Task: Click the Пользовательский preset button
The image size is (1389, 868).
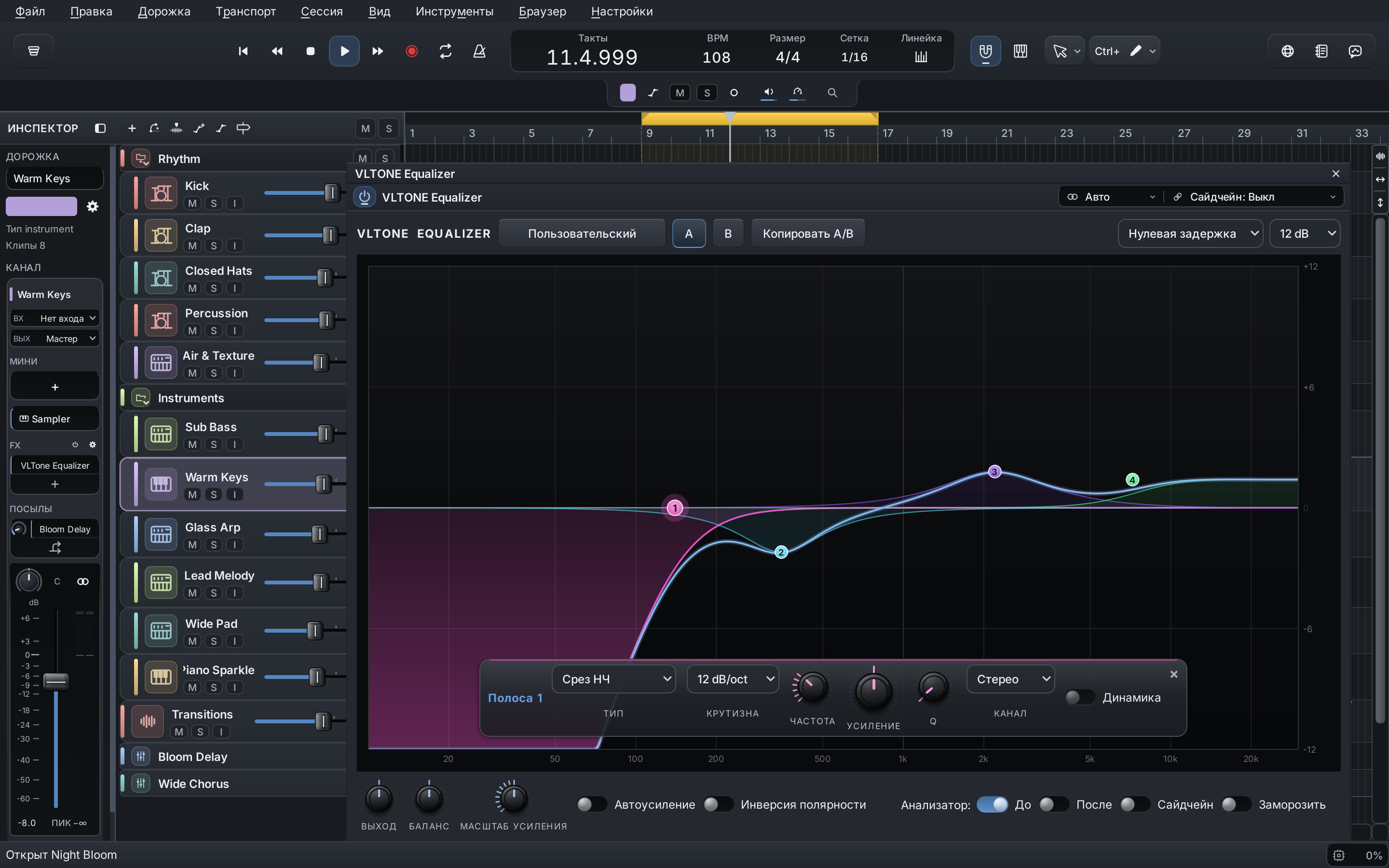Action: [x=582, y=234]
